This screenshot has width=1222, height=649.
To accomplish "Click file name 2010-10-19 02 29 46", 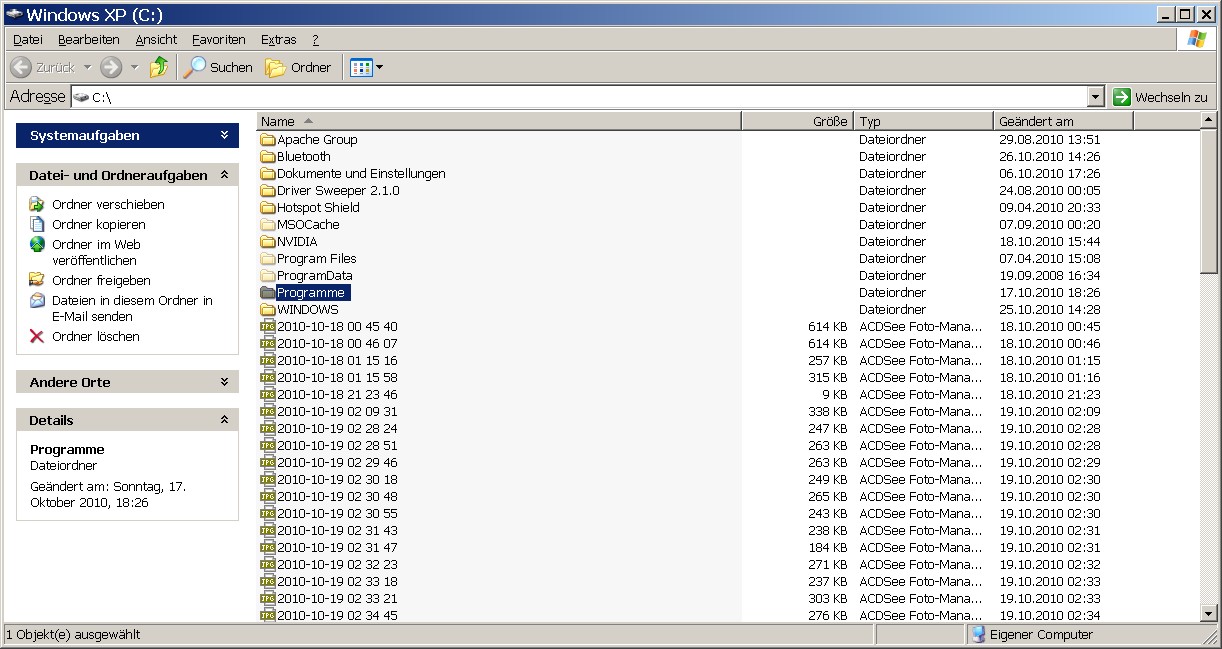I will pos(337,463).
